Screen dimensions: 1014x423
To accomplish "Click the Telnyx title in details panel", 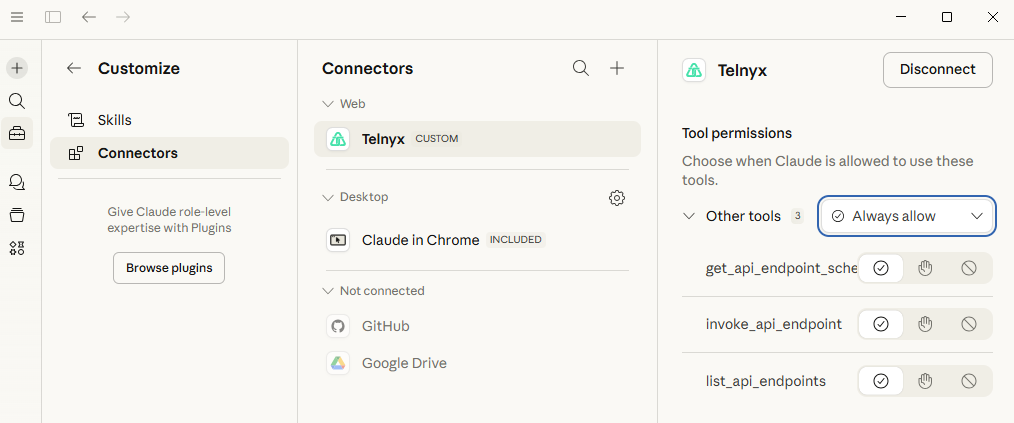I will (x=742, y=70).
